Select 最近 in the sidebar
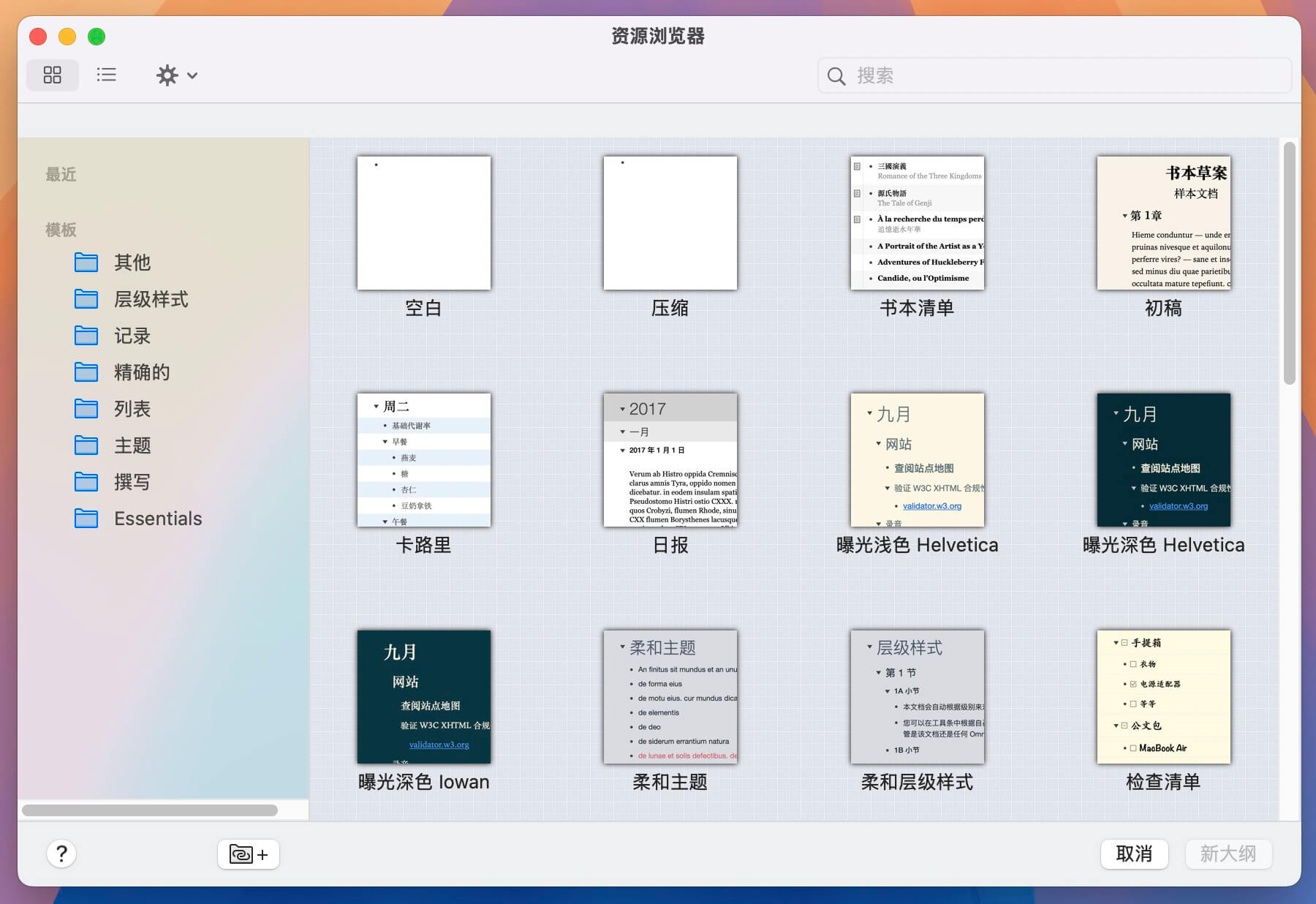 pyautogui.click(x=61, y=174)
